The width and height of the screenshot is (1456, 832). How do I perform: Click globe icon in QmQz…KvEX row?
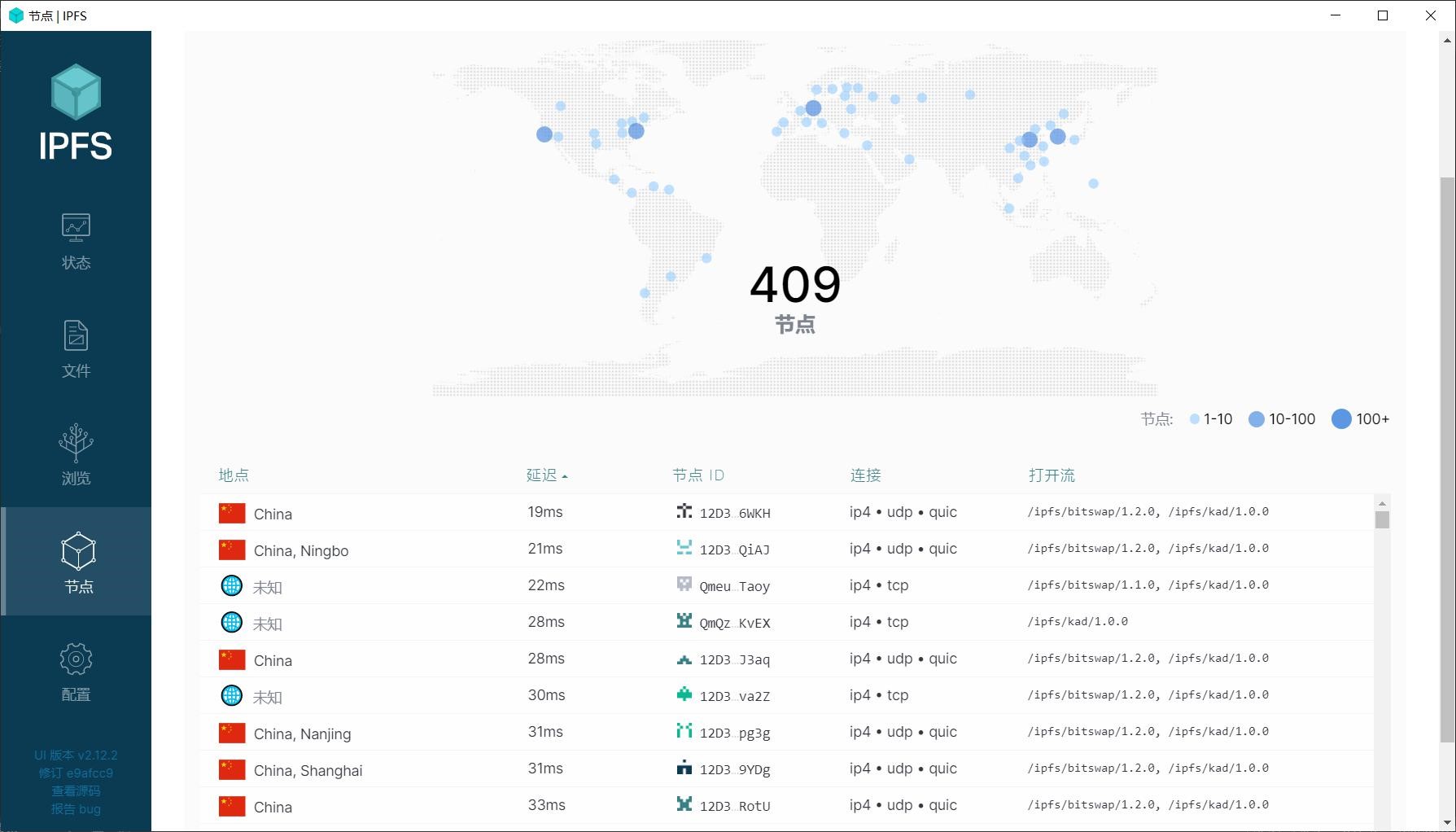click(x=232, y=622)
